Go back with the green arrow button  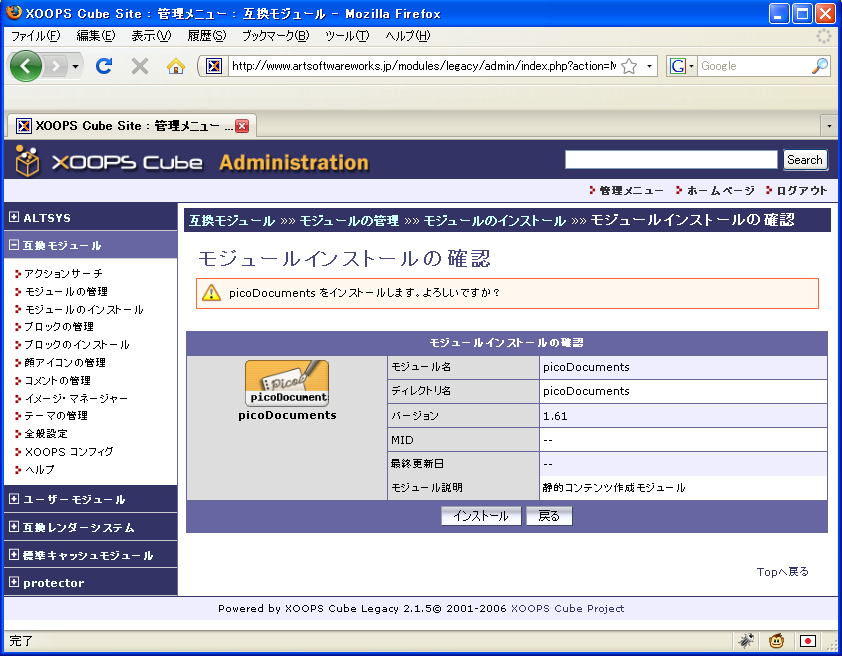pyautogui.click(x=25, y=66)
